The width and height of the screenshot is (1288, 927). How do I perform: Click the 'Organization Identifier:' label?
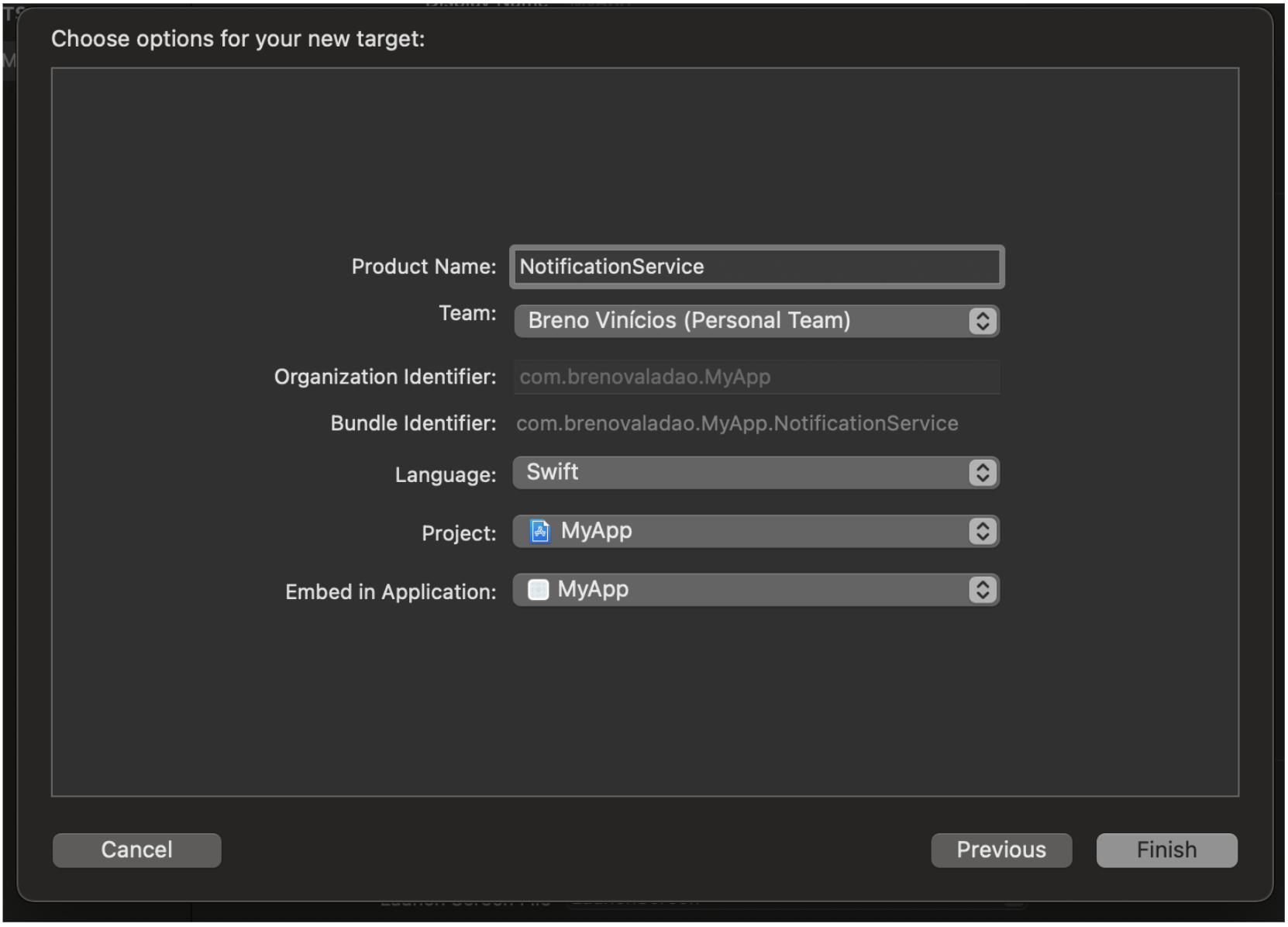click(x=385, y=377)
